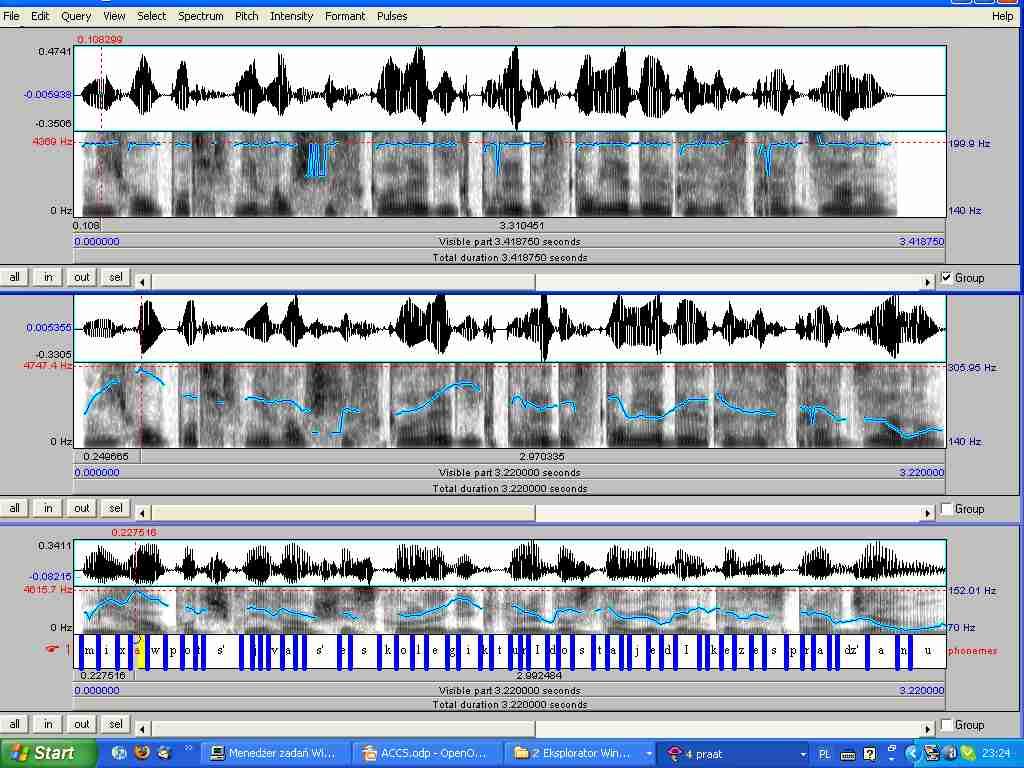Open the Query menu
Screen dimensions: 1024x768
click(76, 16)
